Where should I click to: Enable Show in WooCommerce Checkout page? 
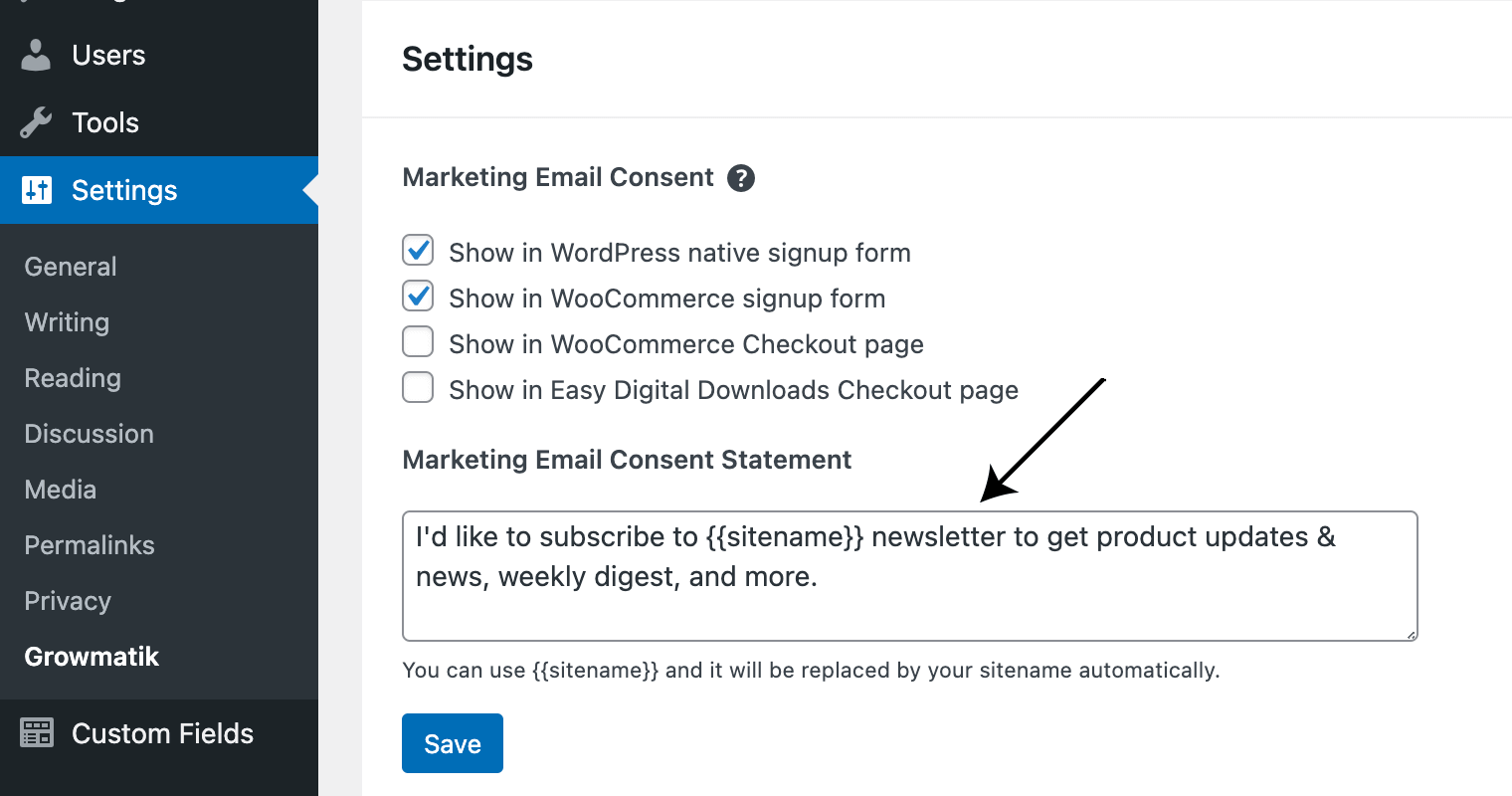pyautogui.click(x=418, y=342)
